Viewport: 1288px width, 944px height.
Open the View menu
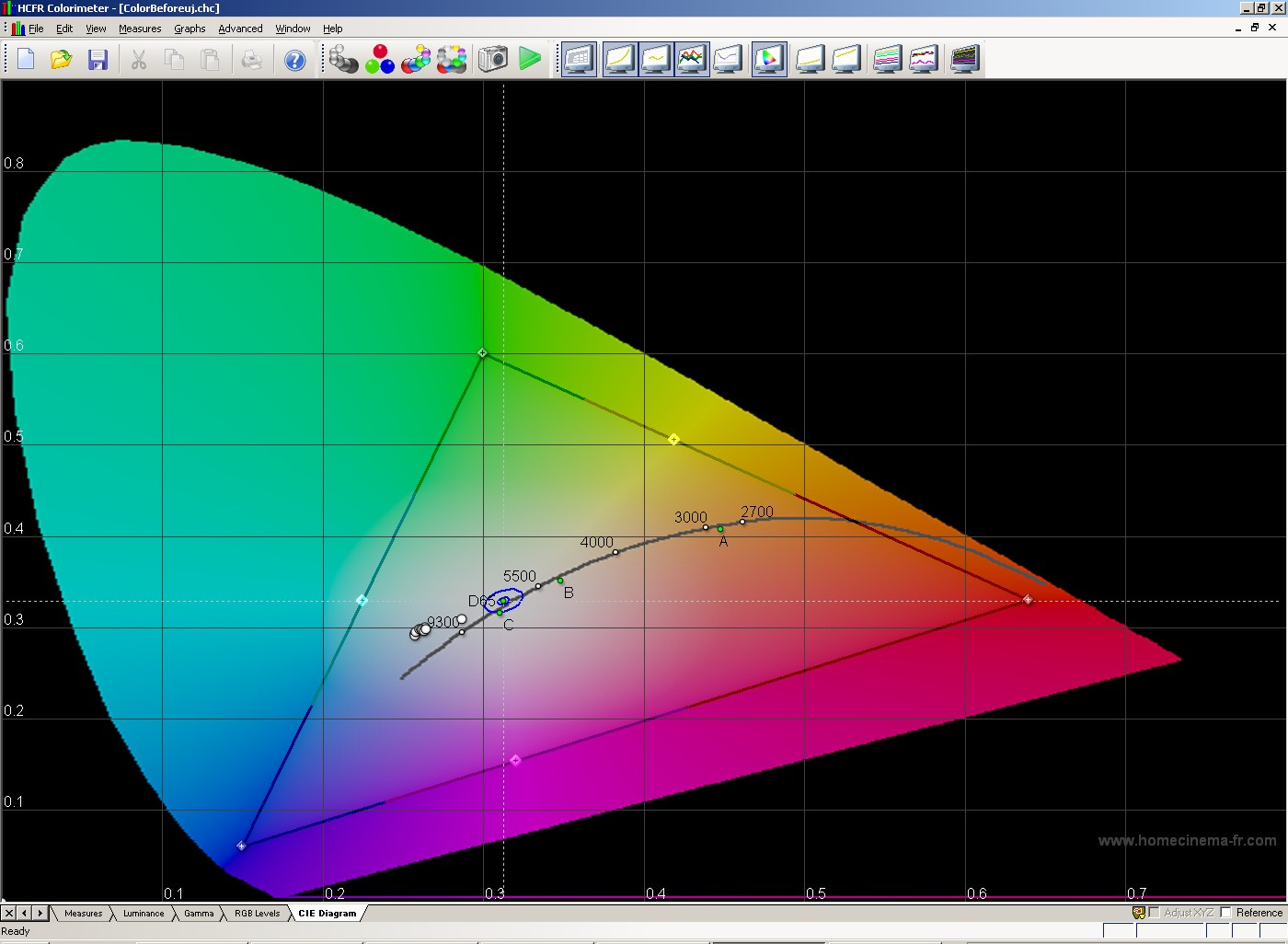(x=96, y=29)
